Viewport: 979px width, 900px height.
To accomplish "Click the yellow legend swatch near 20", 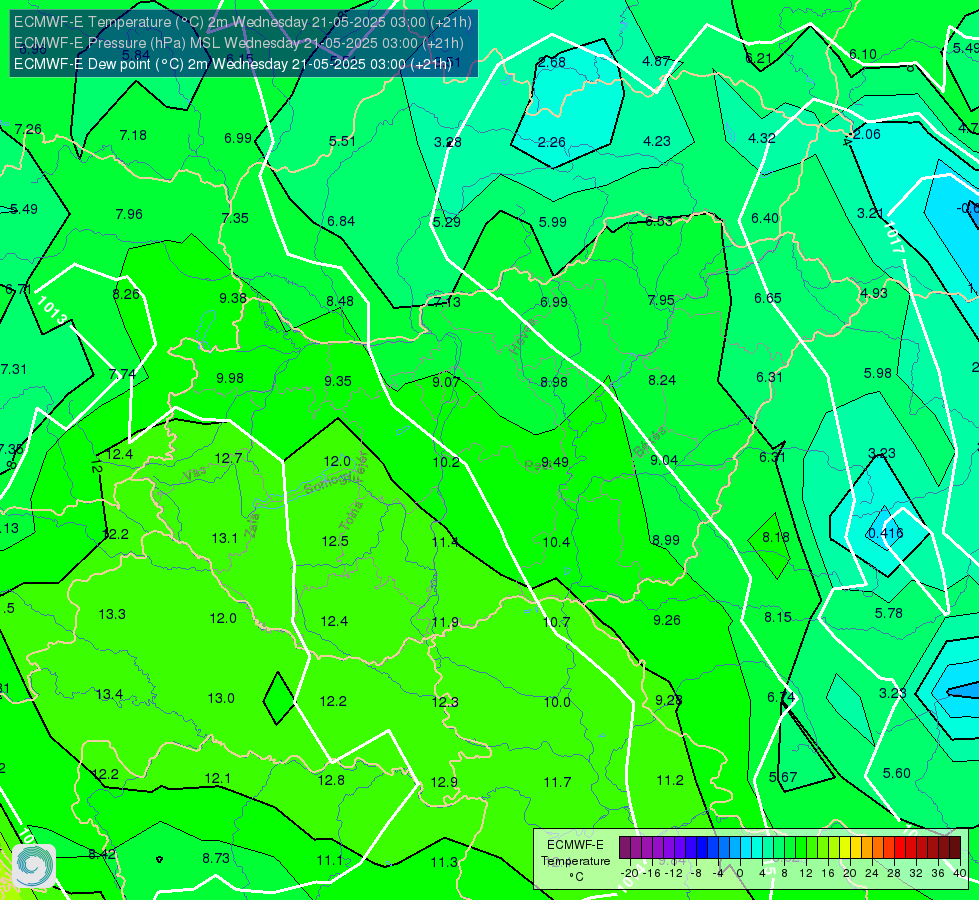I will pyautogui.click(x=845, y=848).
